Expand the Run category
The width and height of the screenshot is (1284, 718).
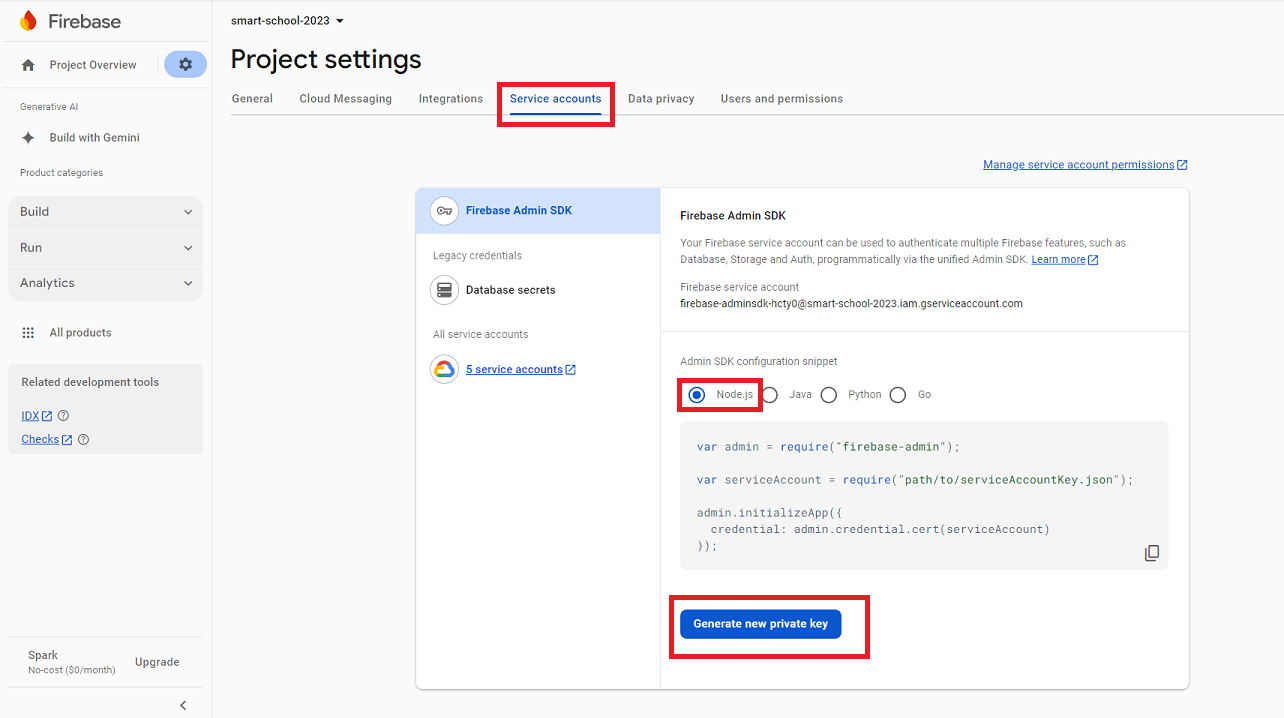point(105,248)
